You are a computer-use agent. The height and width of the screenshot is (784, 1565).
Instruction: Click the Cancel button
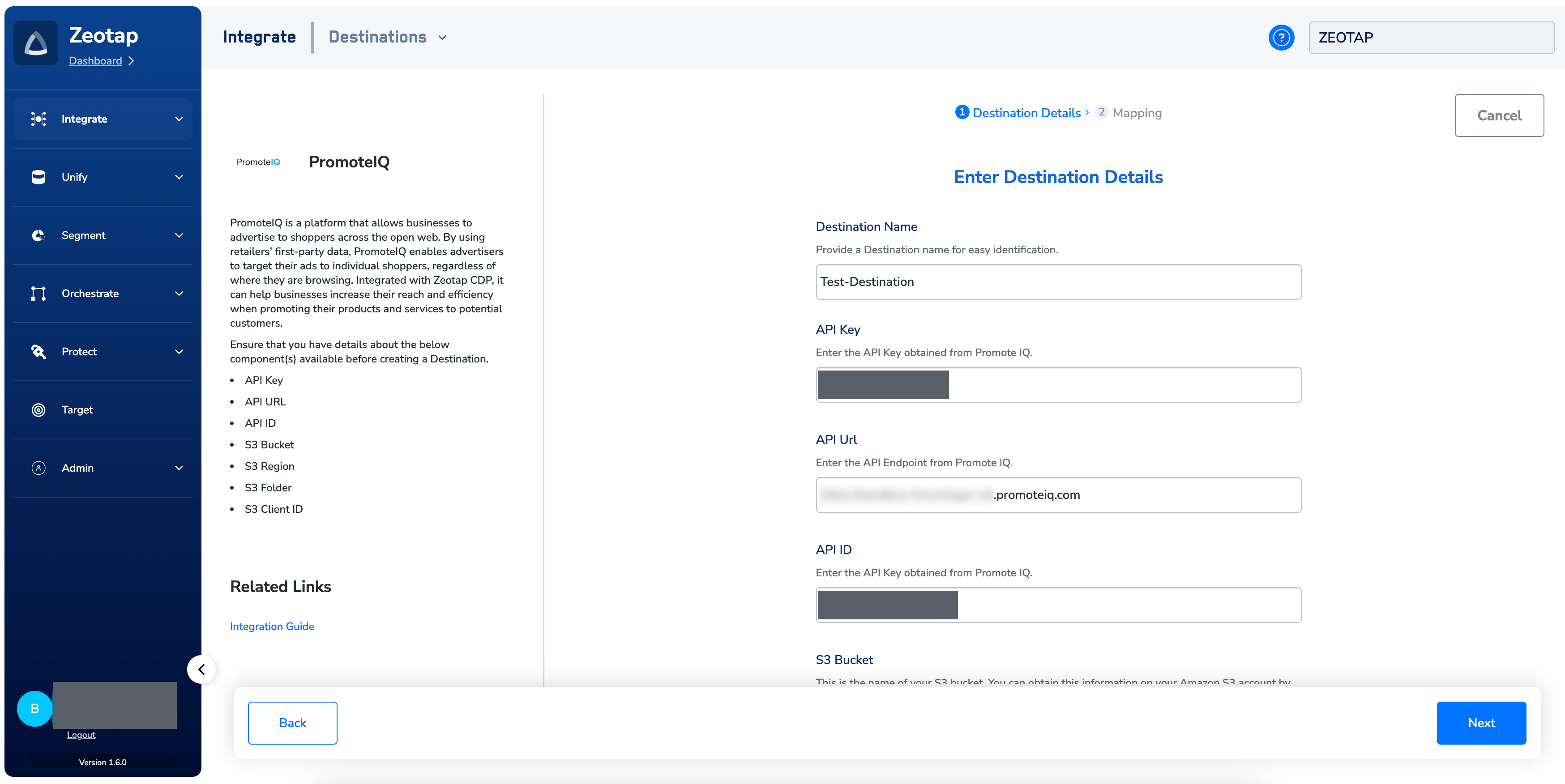1499,115
